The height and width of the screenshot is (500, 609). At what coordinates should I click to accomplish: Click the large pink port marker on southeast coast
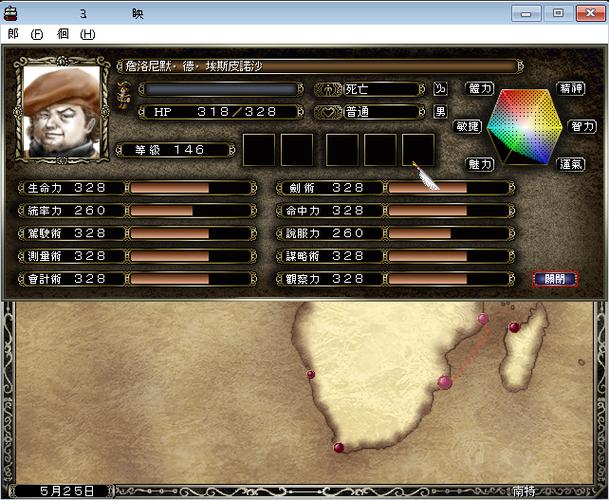(x=445, y=382)
